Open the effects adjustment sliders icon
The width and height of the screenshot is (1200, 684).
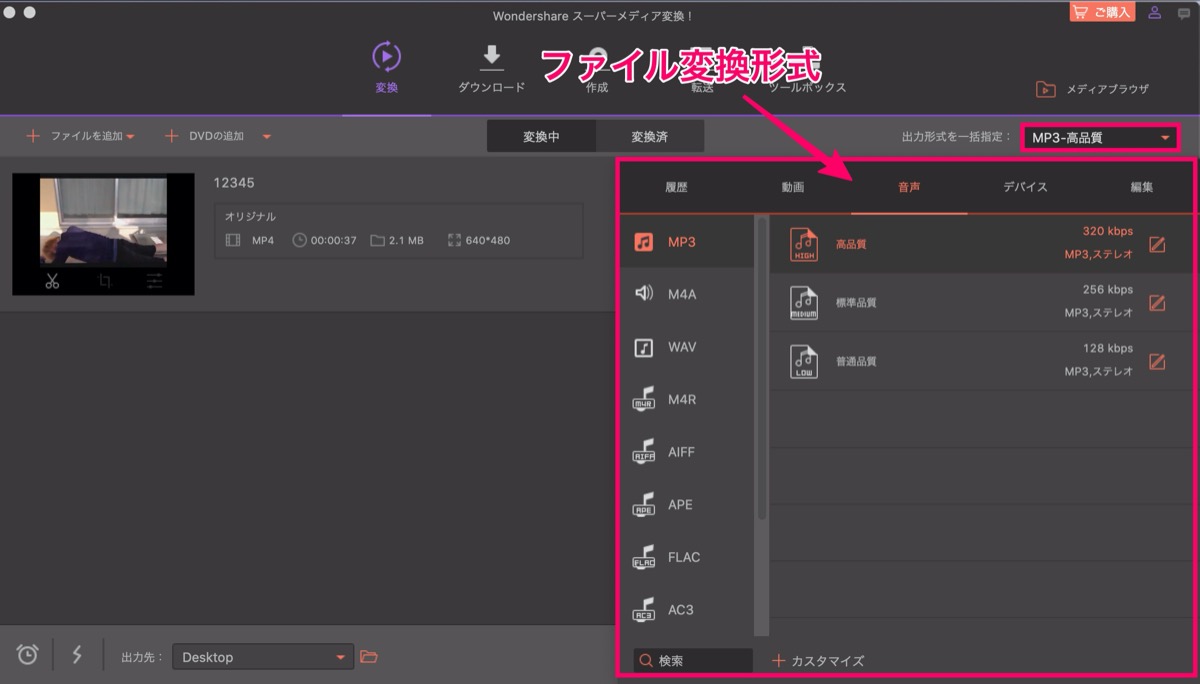tap(154, 281)
